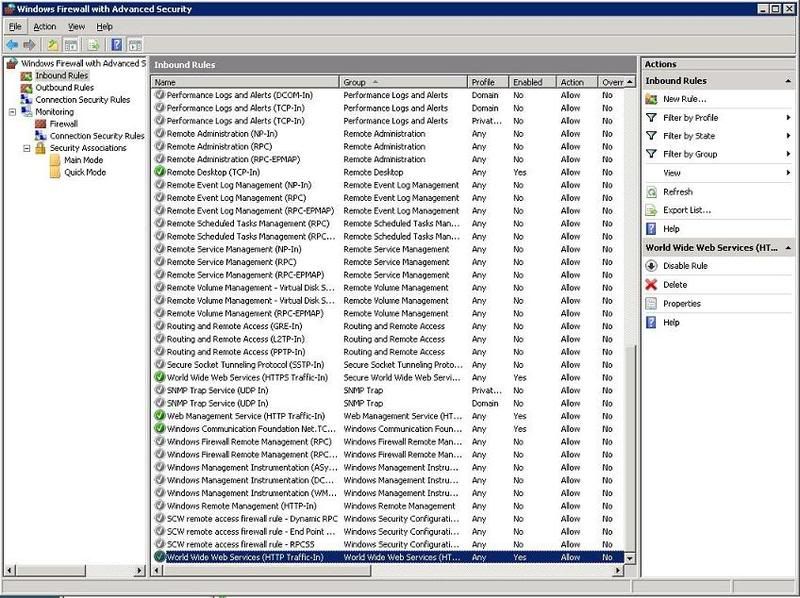Screen dimensions: 800x598
Task: Click the Main Mode folder icon
Action: click(x=55, y=160)
